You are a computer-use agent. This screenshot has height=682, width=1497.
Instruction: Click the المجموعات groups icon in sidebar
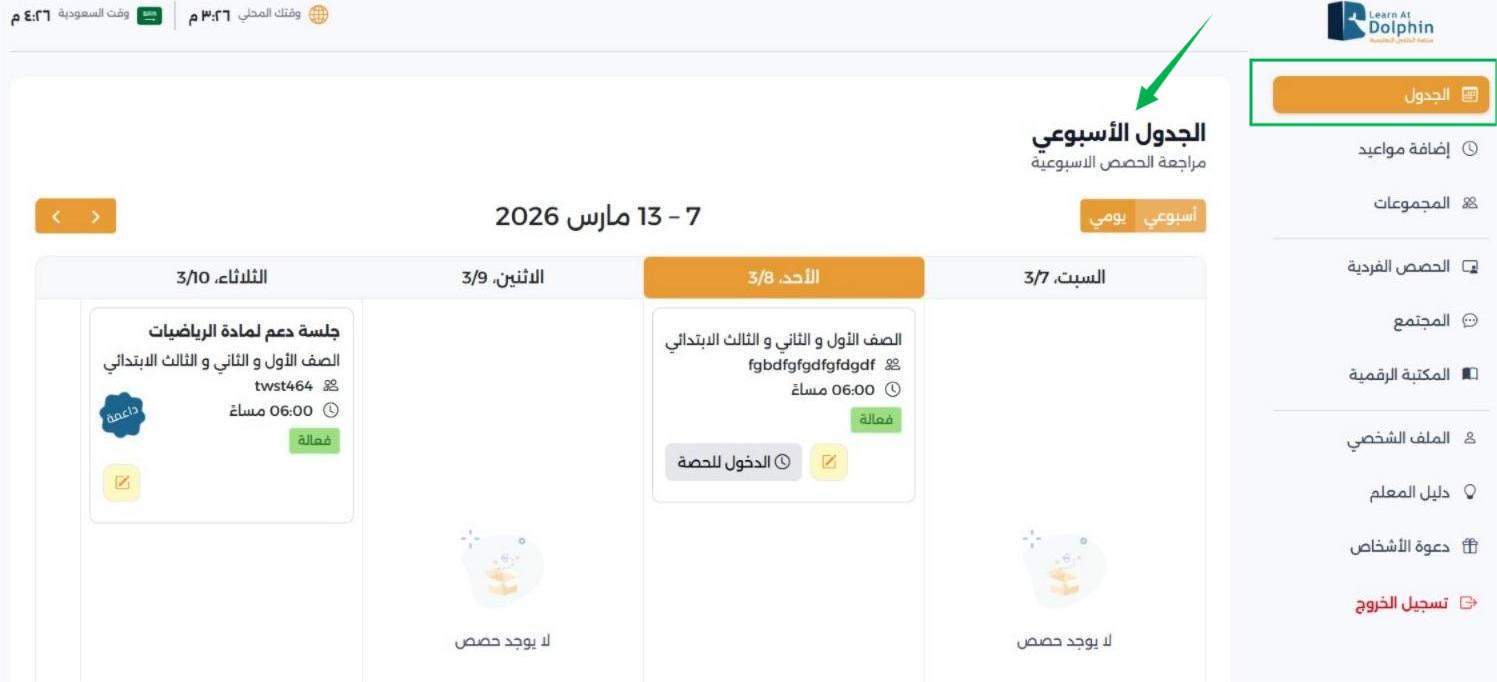tap(1469, 203)
